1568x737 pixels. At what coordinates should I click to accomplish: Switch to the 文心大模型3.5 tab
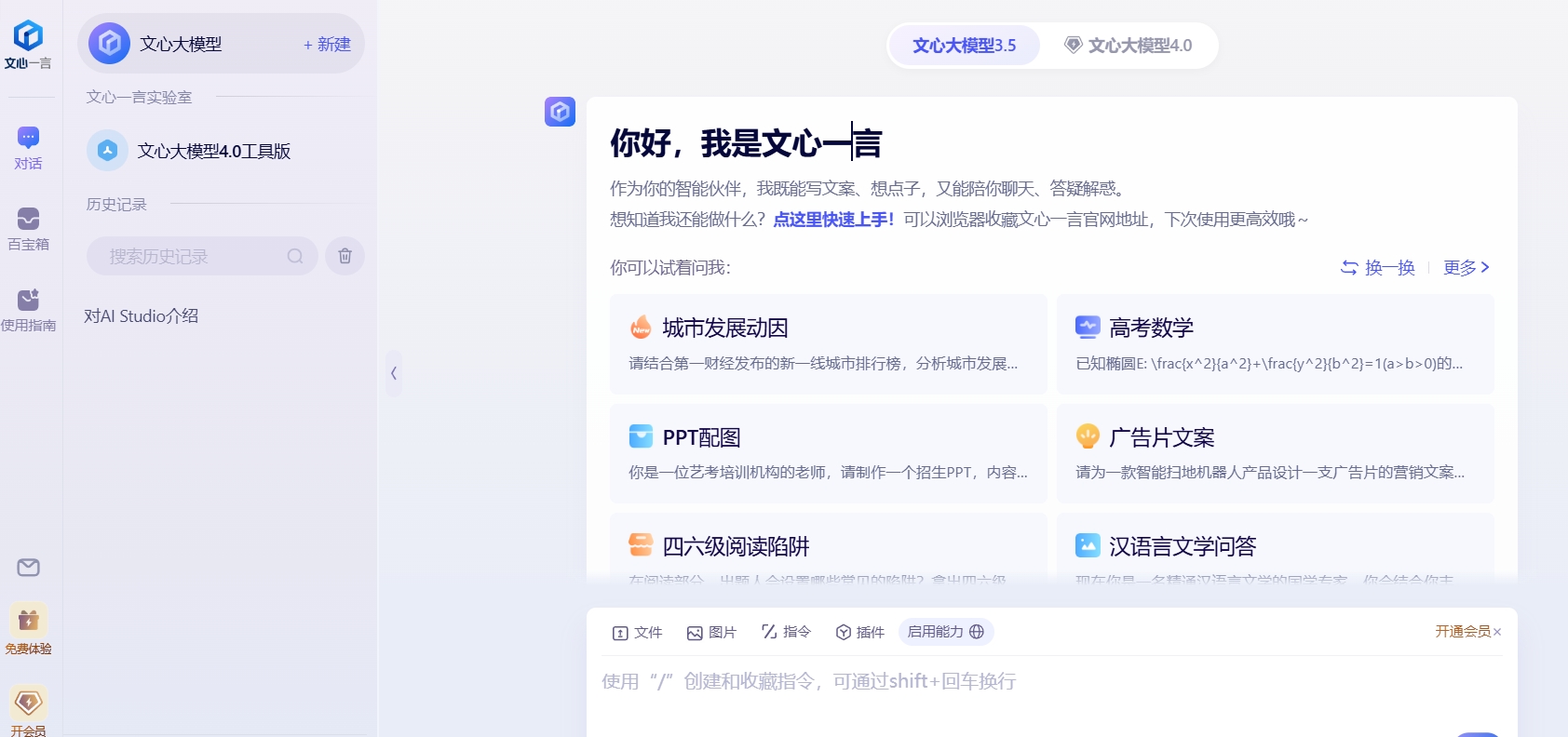click(x=964, y=46)
